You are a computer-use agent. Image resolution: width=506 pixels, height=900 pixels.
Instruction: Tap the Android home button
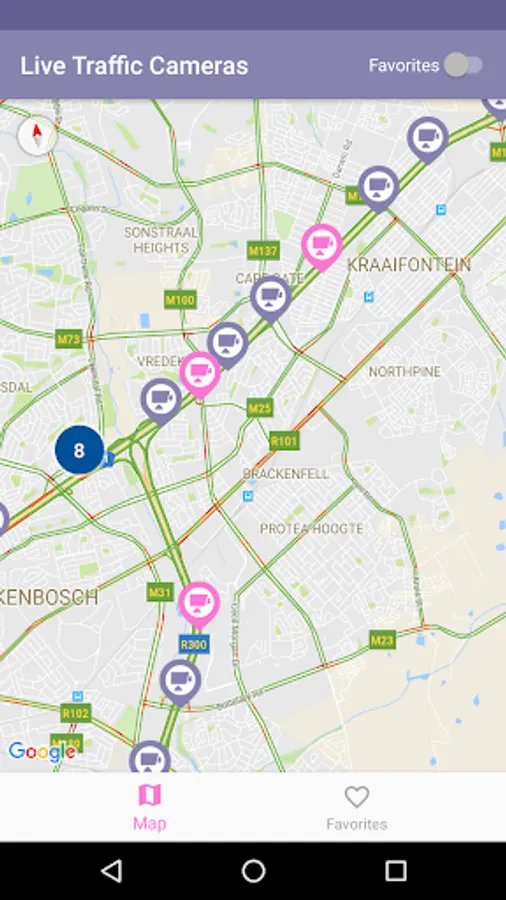coord(253,871)
